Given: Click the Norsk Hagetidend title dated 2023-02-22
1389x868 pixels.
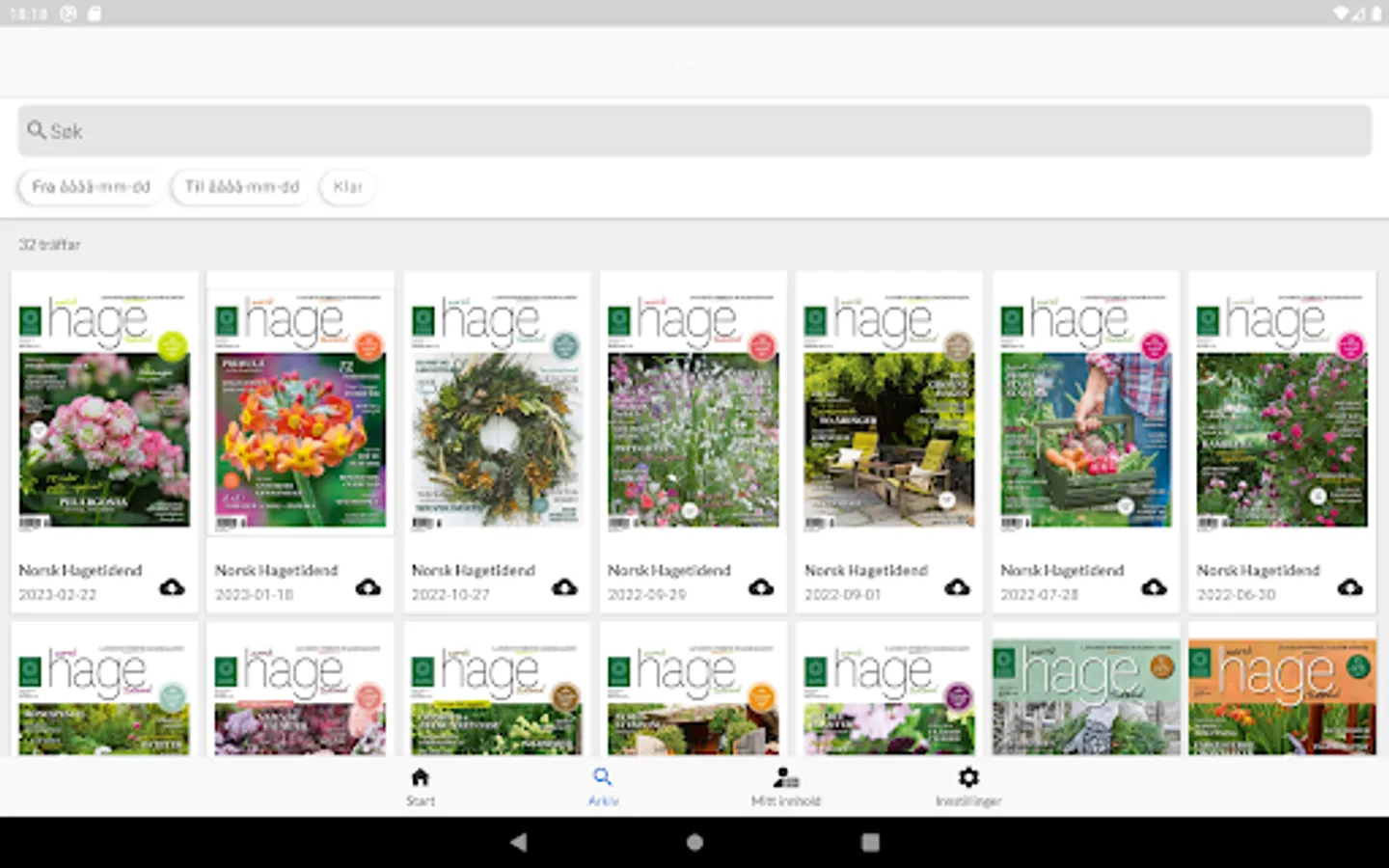Looking at the screenshot, I should tap(80, 570).
